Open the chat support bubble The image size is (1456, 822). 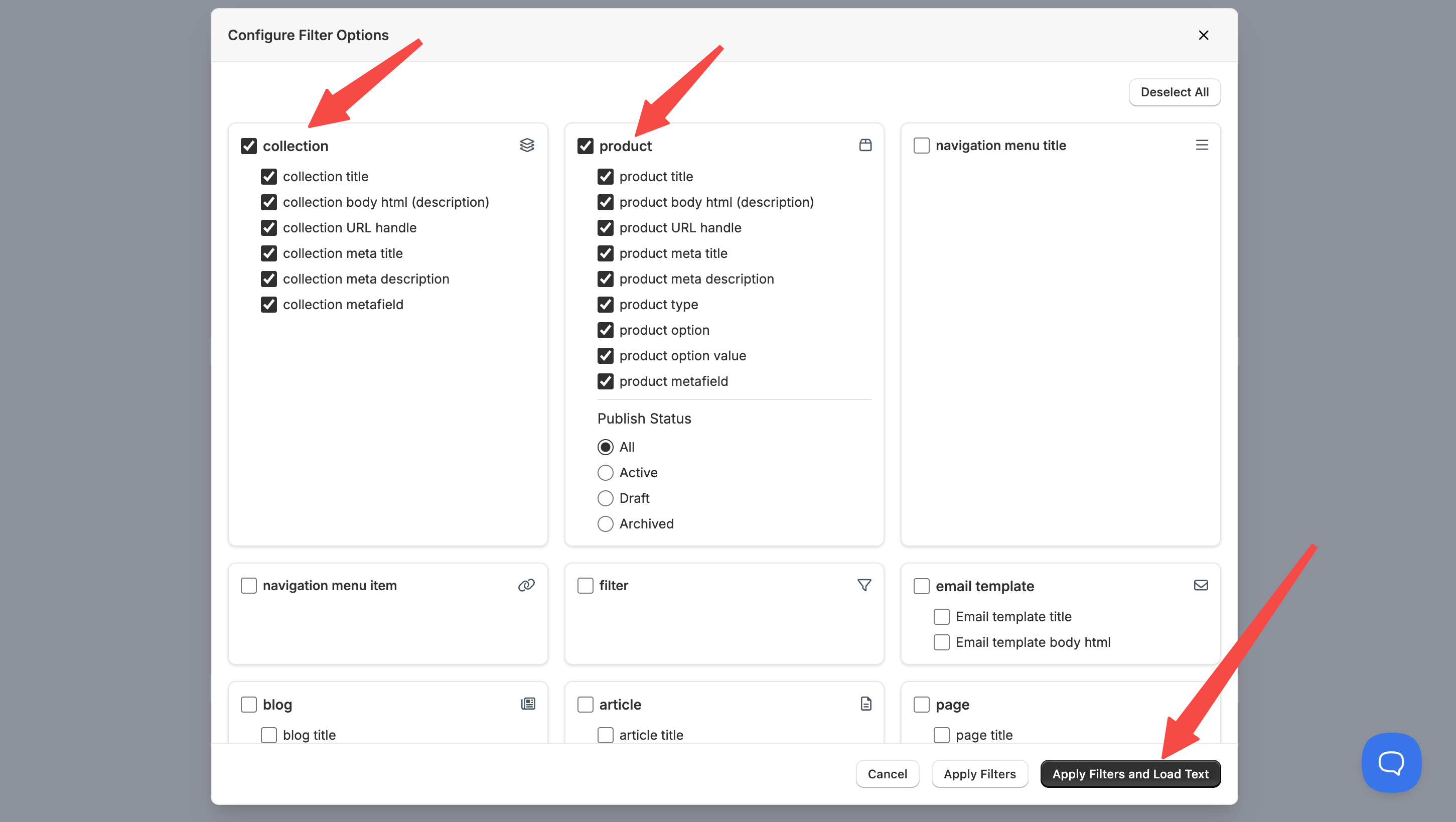[x=1391, y=763]
